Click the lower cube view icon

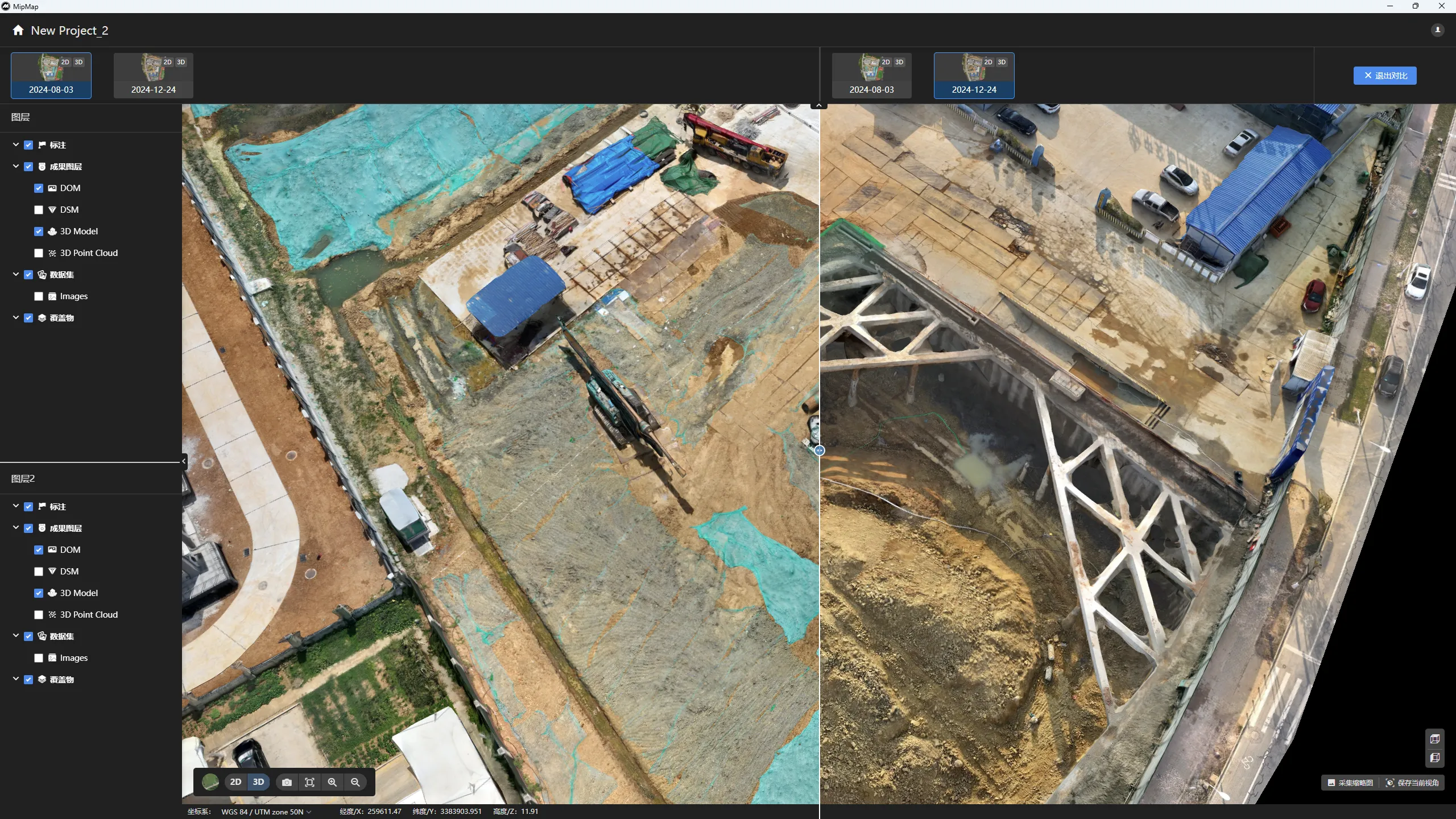[x=1434, y=758]
